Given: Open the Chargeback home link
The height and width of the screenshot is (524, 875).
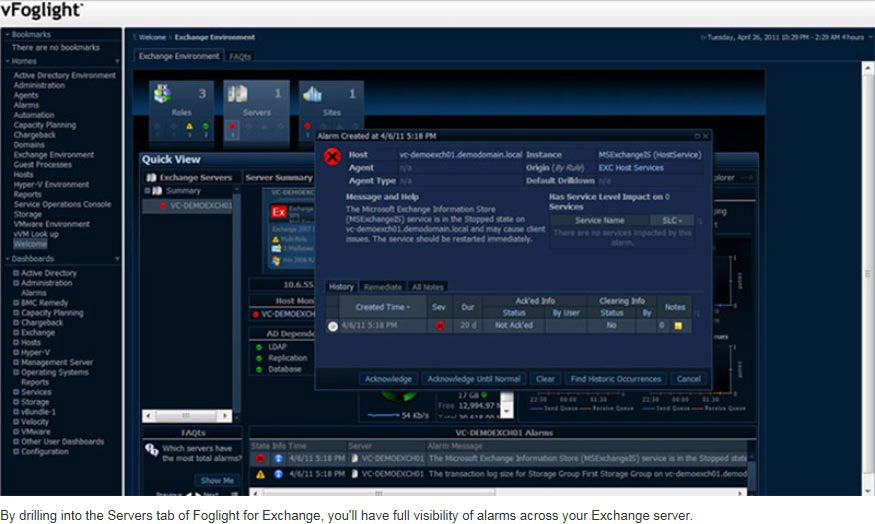Looking at the screenshot, I should (x=35, y=135).
